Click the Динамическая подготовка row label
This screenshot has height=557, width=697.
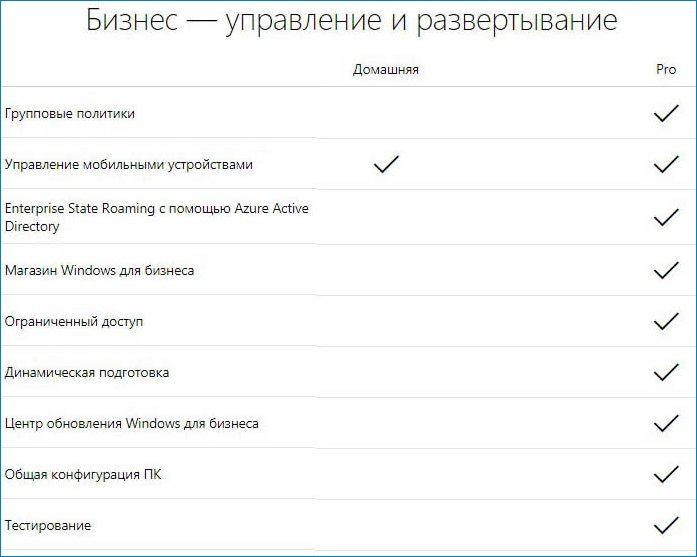pyautogui.click(x=87, y=372)
